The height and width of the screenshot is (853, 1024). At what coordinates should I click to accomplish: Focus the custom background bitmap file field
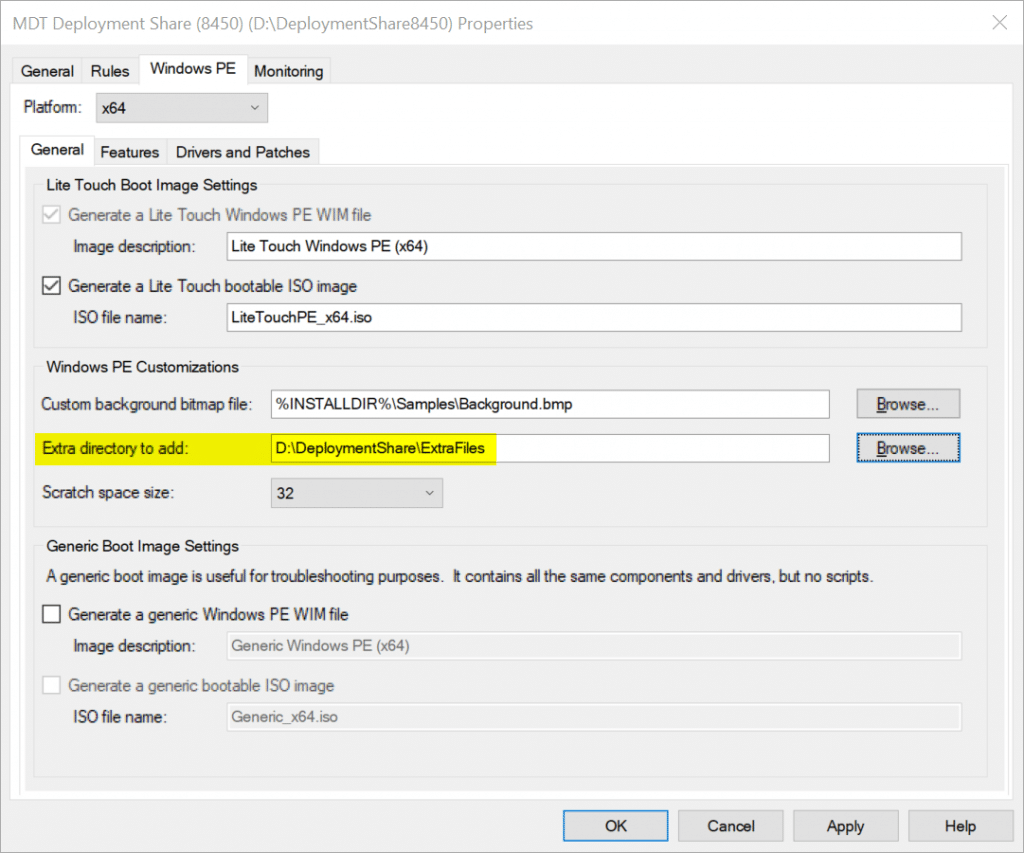550,404
